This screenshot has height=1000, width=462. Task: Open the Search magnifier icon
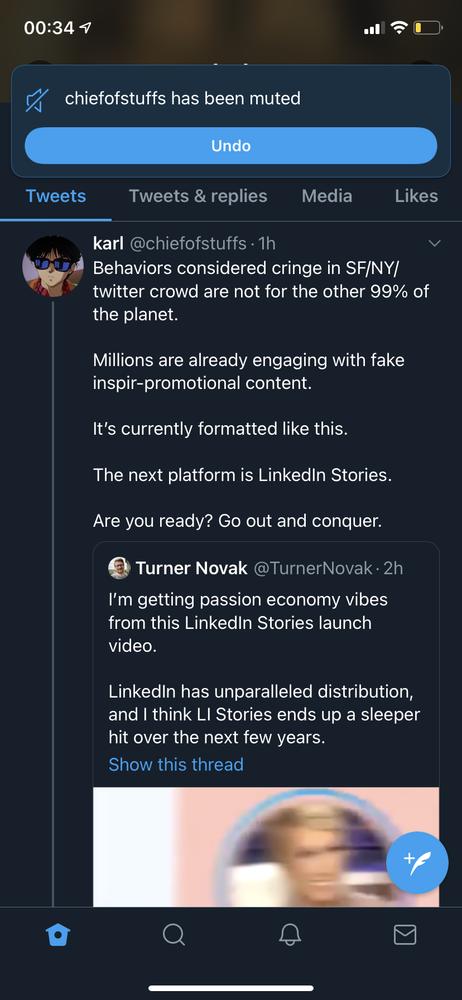174,935
